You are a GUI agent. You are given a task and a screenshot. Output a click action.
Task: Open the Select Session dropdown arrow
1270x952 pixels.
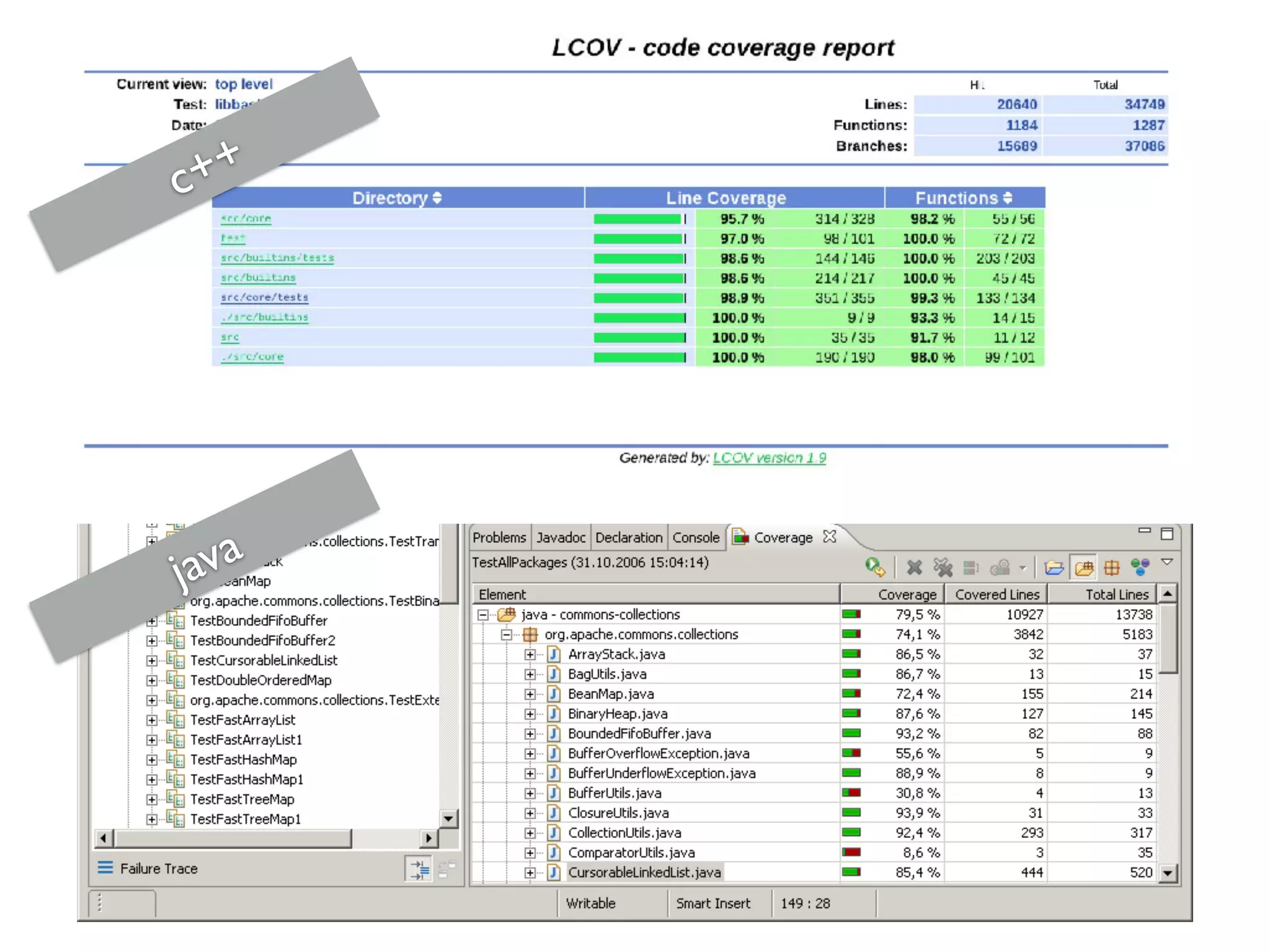[x=1023, y=568]
